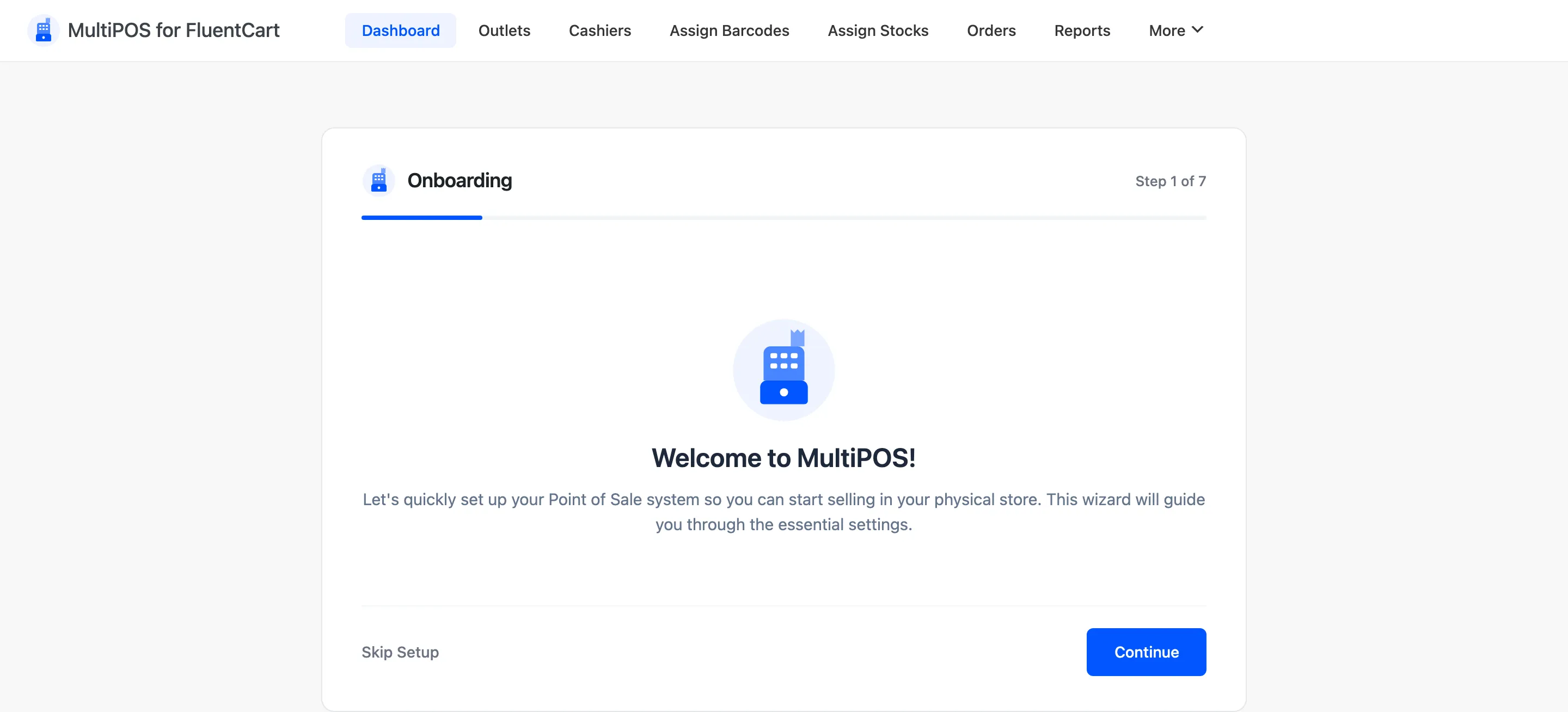Click the 'Onboarding' heading text

click(460, 181)
